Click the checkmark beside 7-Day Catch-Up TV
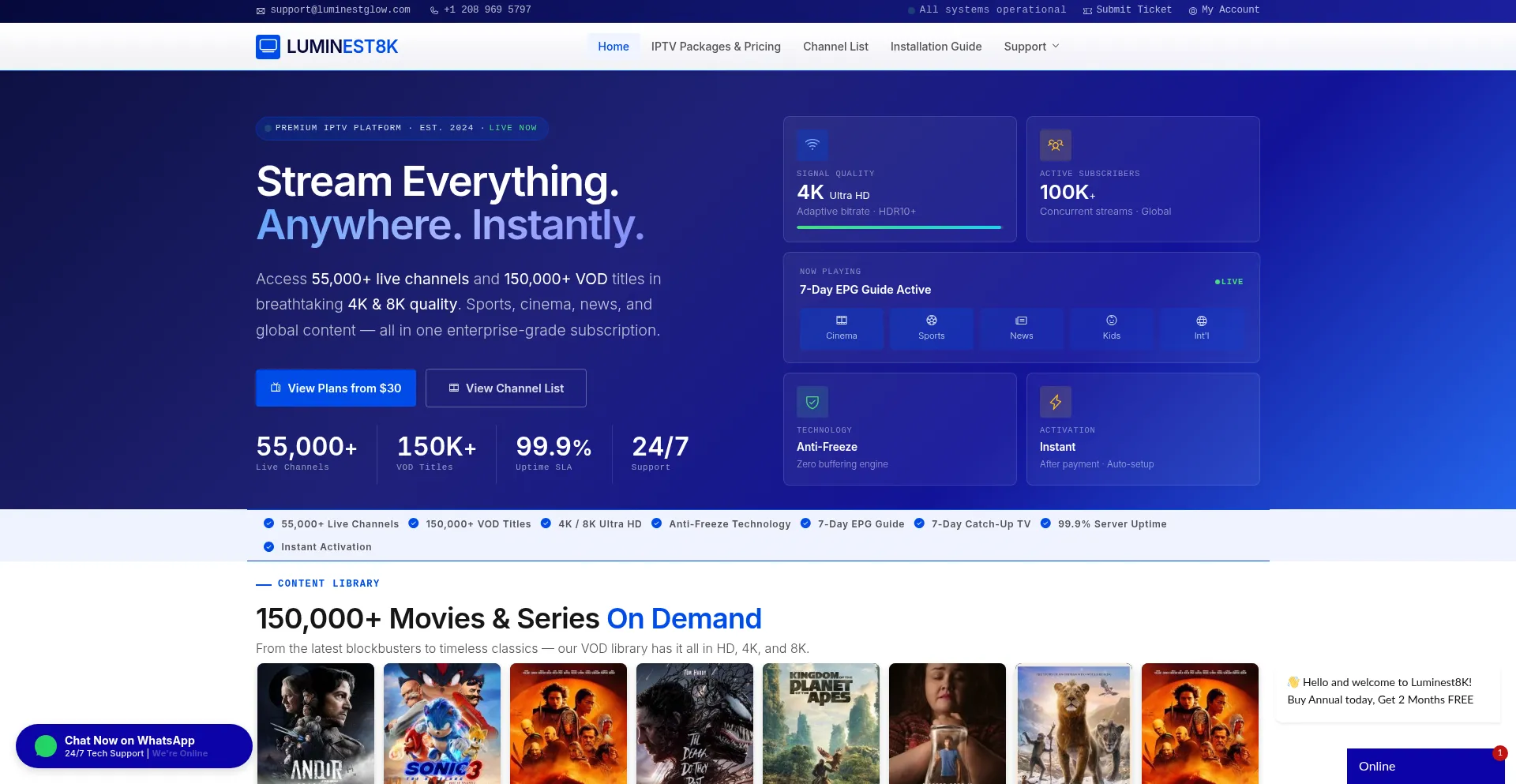The height and width of the screenshot is (784, 1516). coord(919,523)
